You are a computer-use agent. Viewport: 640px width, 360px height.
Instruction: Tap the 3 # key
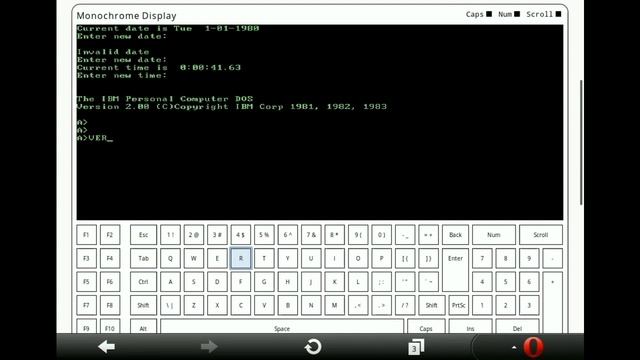[x=217, y=235]
